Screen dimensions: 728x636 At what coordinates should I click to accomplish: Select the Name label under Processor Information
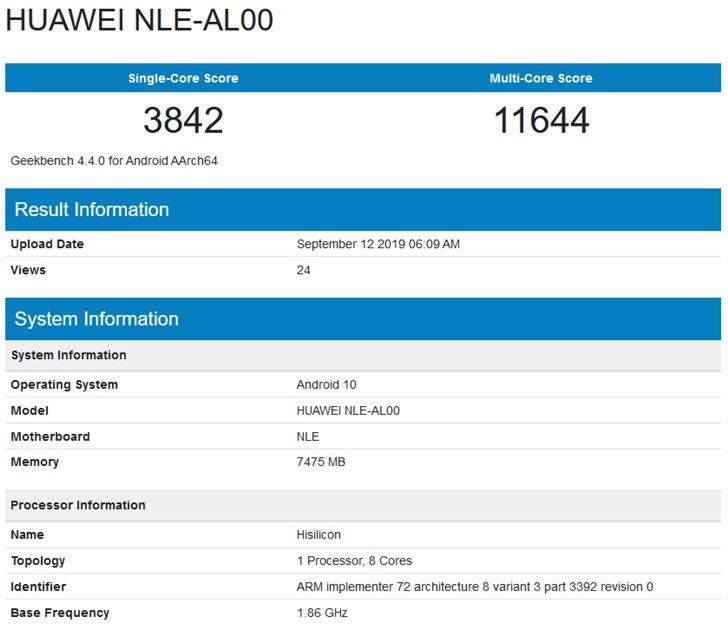point(27,534)
